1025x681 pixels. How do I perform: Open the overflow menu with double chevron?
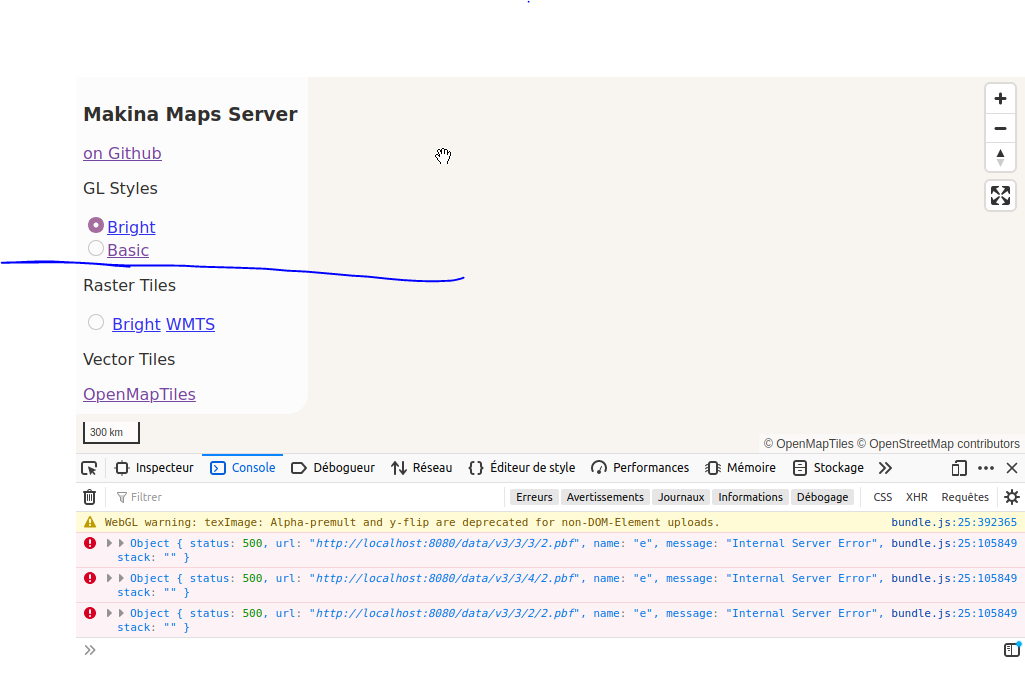885,467
